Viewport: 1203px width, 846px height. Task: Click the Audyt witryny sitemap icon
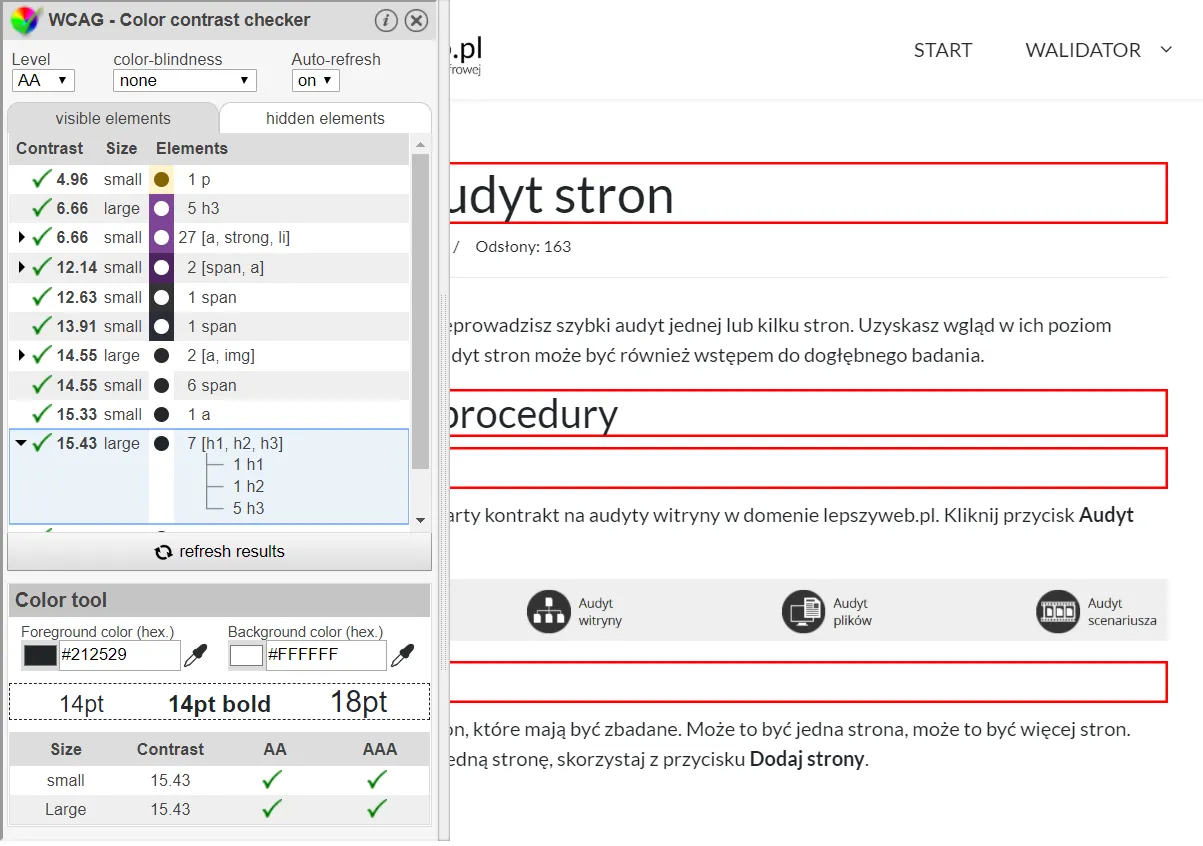tap(548, 612)
